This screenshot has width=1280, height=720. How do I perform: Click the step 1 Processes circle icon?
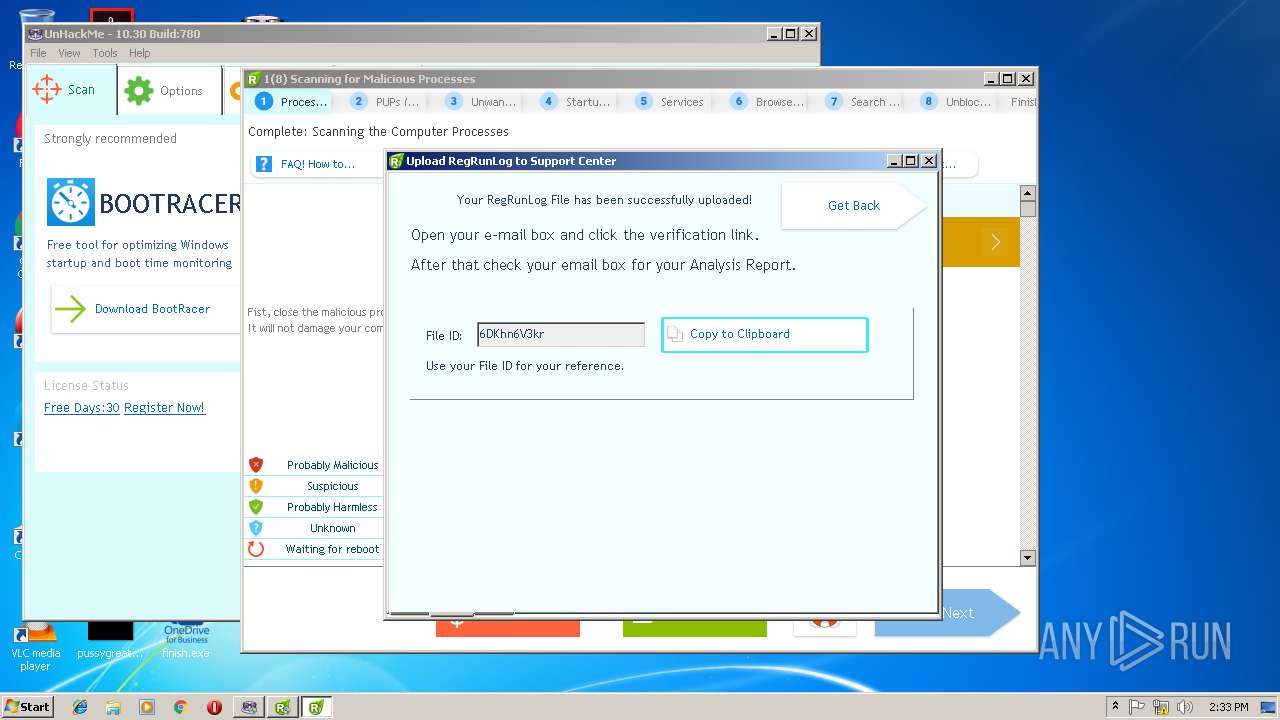264,101
